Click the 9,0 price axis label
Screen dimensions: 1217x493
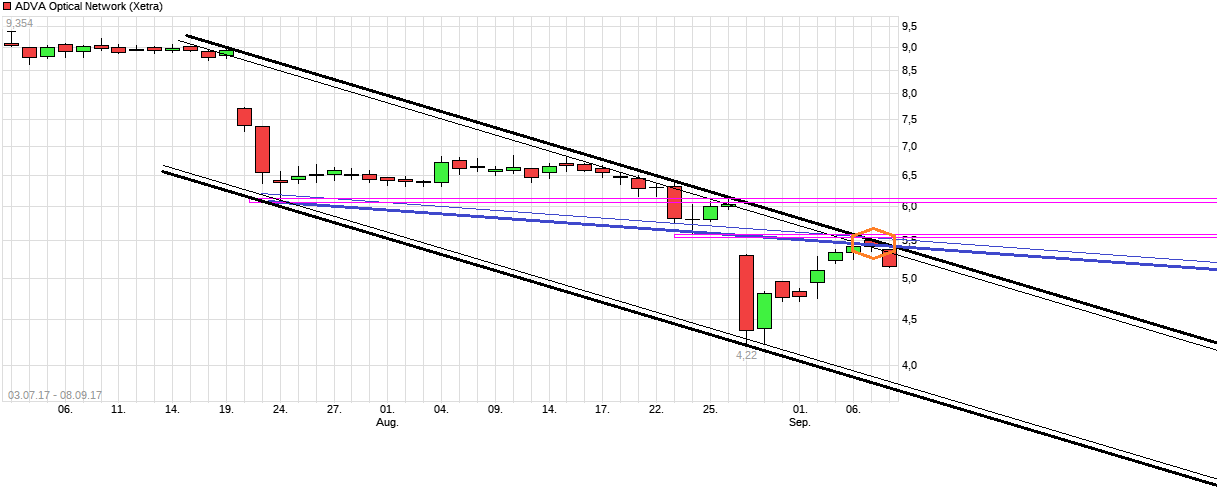click(910, 48)
